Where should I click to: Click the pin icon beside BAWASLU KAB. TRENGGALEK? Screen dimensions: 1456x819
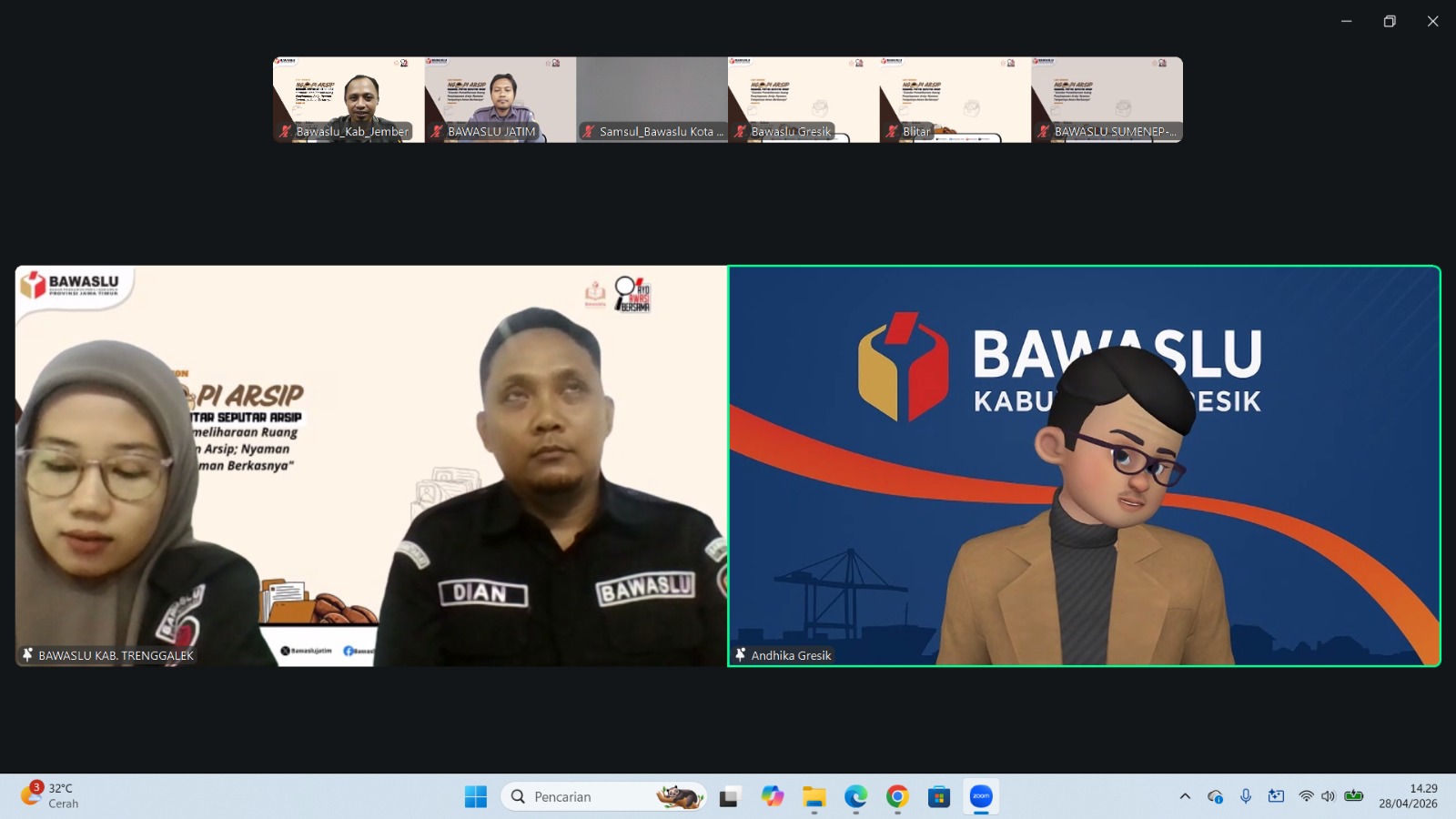click(27, 655)
